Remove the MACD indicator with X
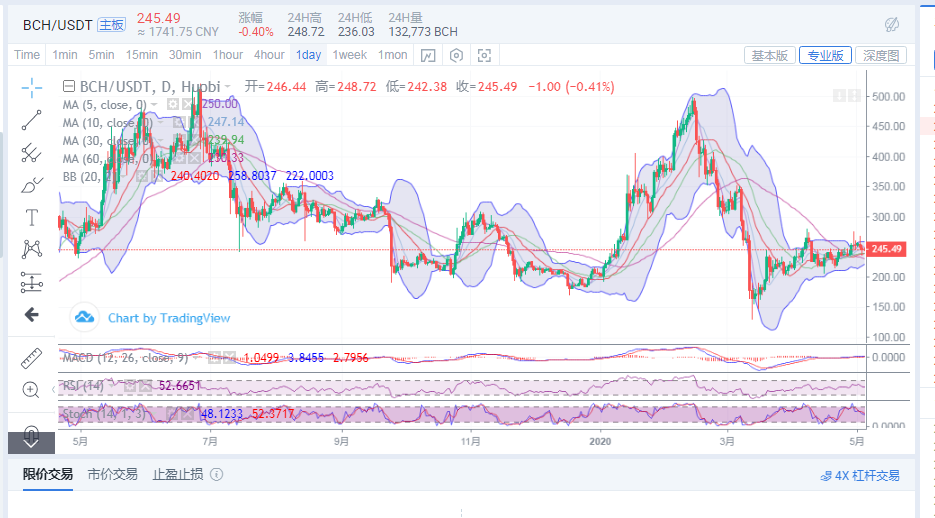Image resolution: width=935 pixels, height=518 pixels. (x=229, y=358)
